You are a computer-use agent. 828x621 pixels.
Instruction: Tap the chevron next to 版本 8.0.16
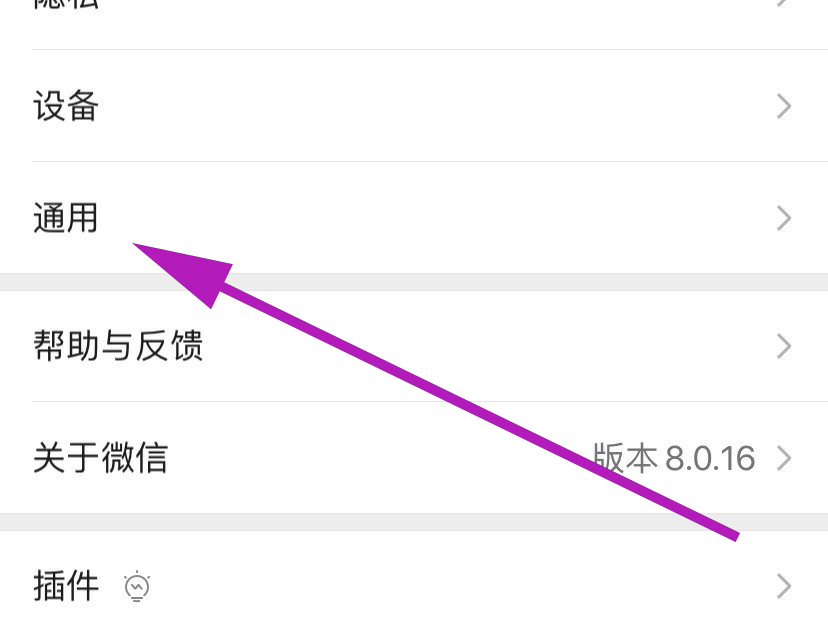(784, 458)
